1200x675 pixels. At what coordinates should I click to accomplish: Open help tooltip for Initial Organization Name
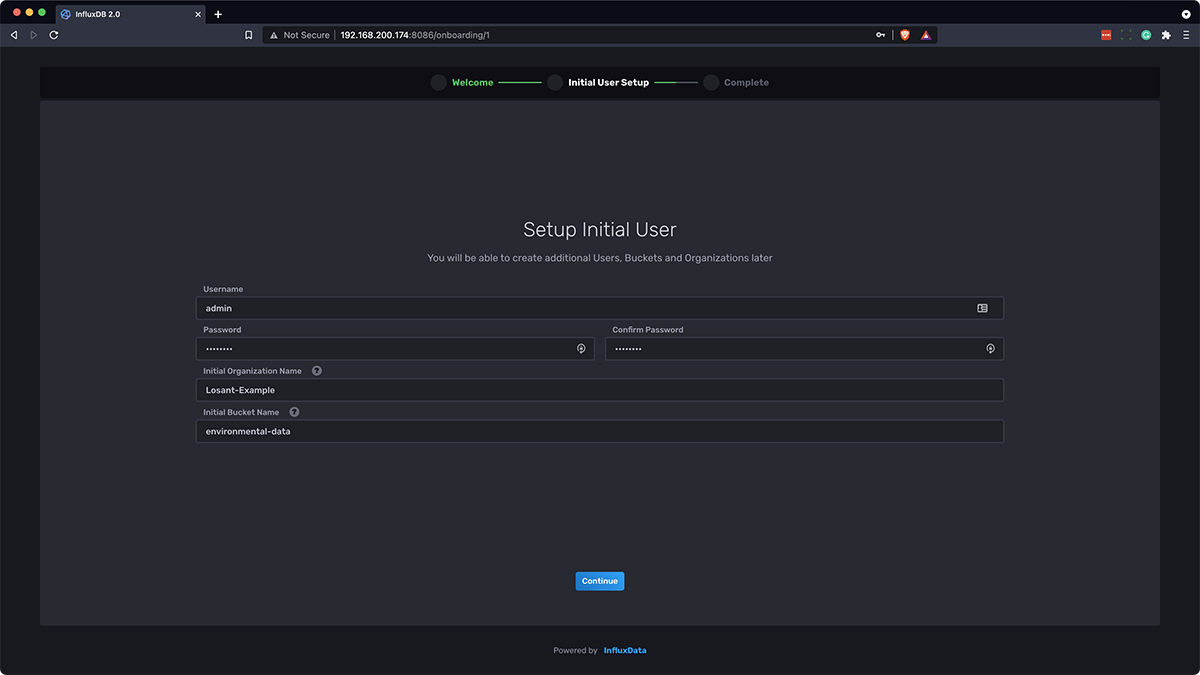[x=317, y=371]
